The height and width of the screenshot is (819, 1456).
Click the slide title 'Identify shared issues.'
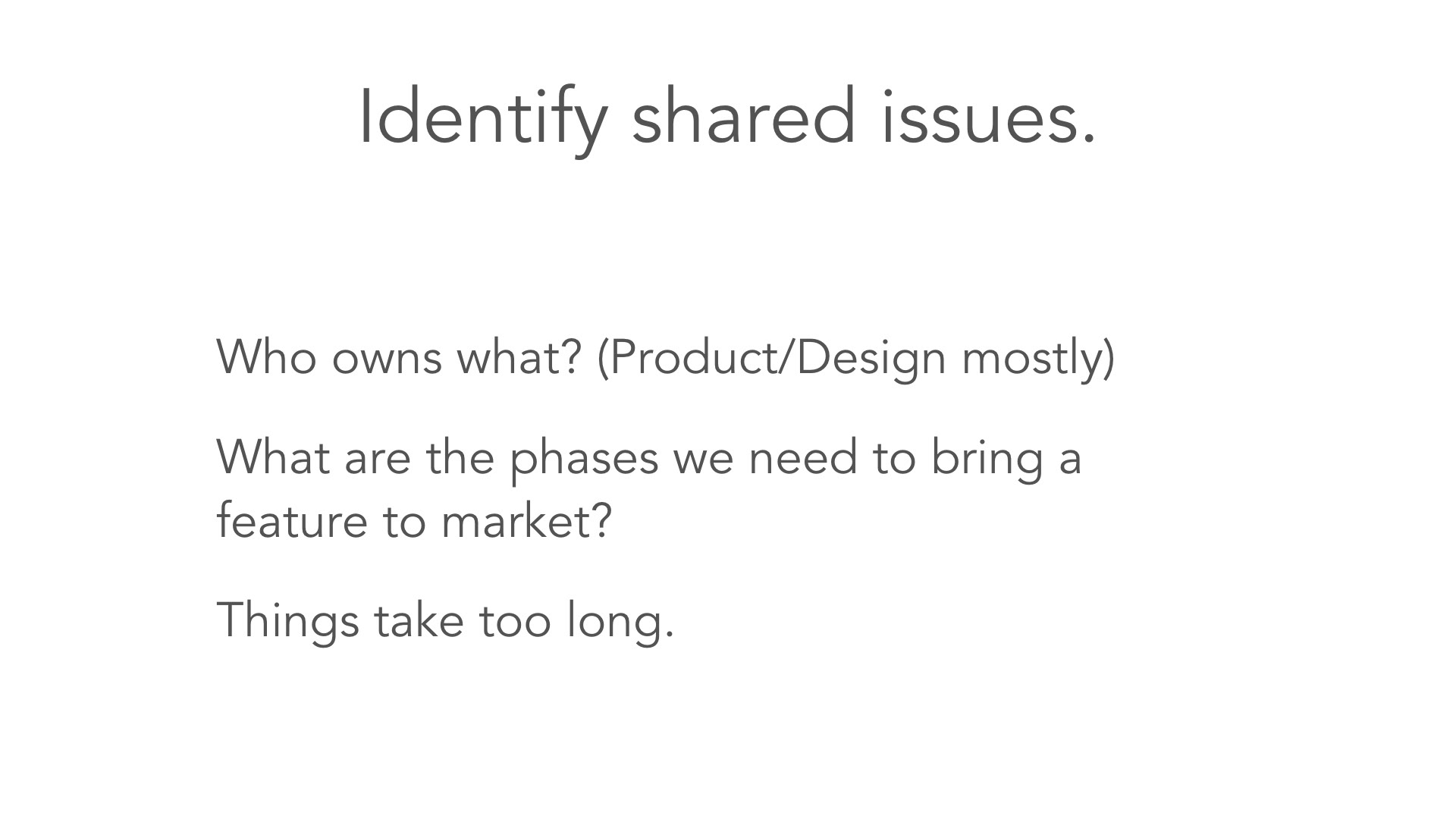(727, 118)
